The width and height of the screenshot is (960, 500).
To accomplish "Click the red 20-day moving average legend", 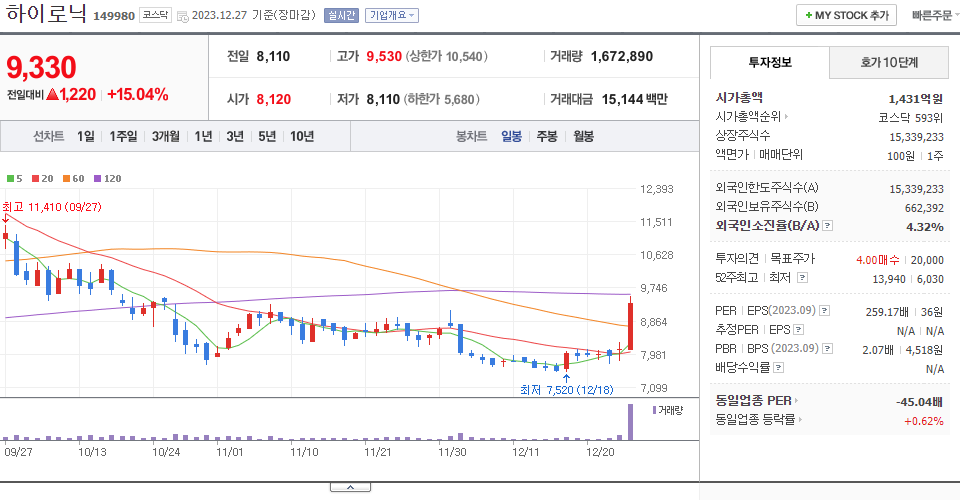I will 43,179.
